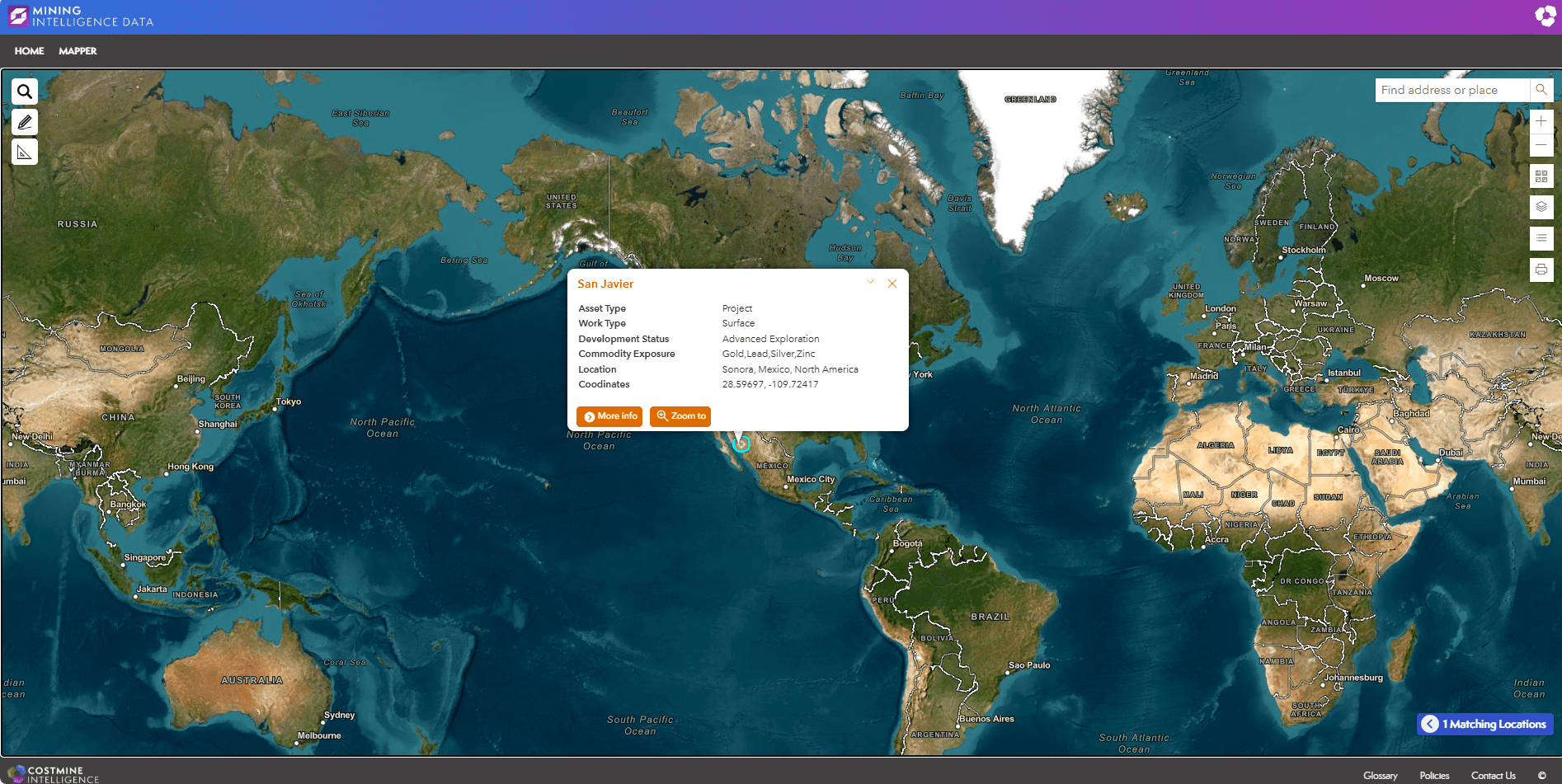The image size is (1562, 784).
Task: Go to the HOME menu
Action: pyautogui.click(x=29, y=51)
